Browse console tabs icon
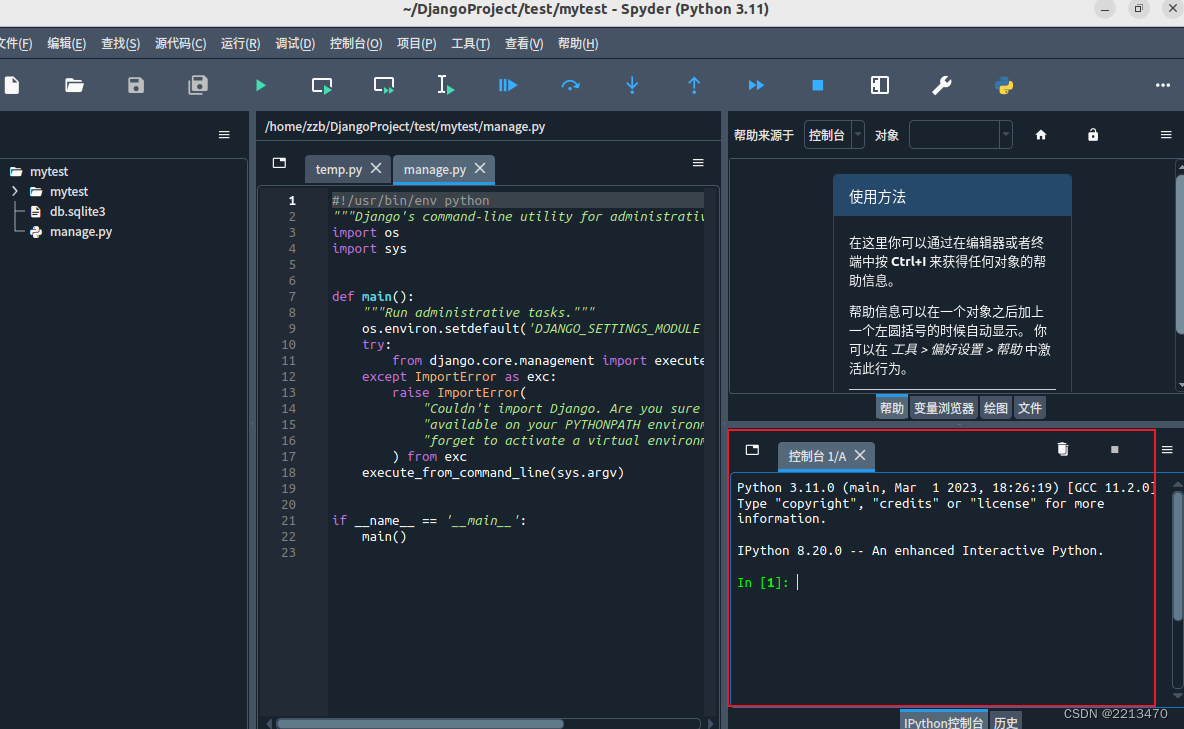Screen dimensions: 1184x729 click(x=752, y=449)
